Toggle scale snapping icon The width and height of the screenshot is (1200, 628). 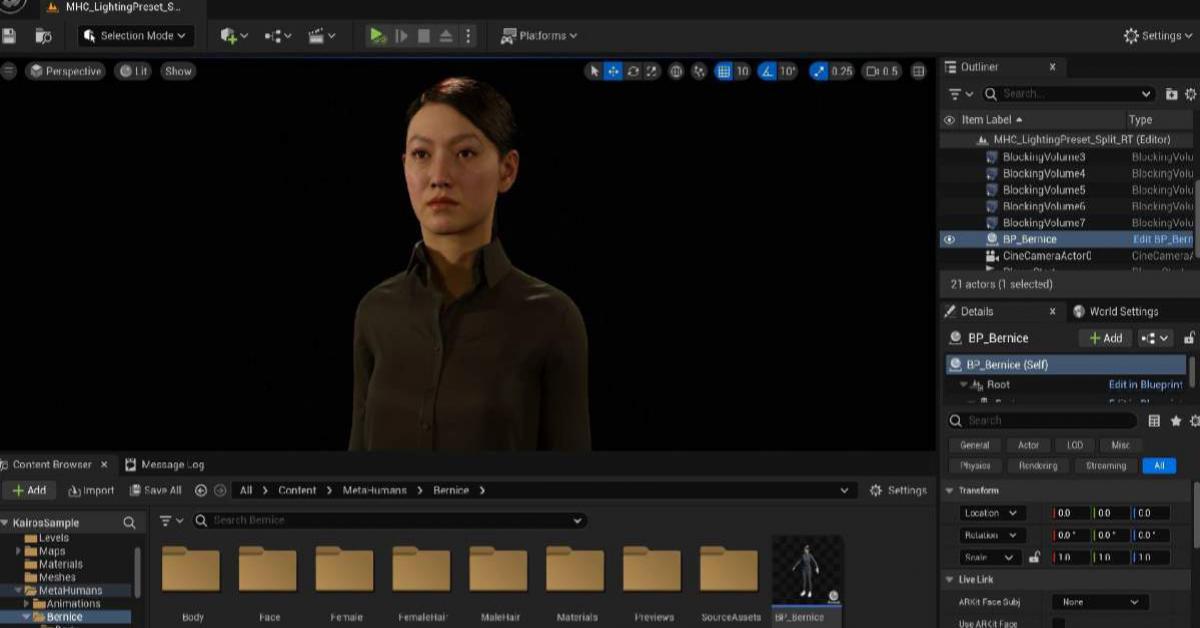(819, 71)
